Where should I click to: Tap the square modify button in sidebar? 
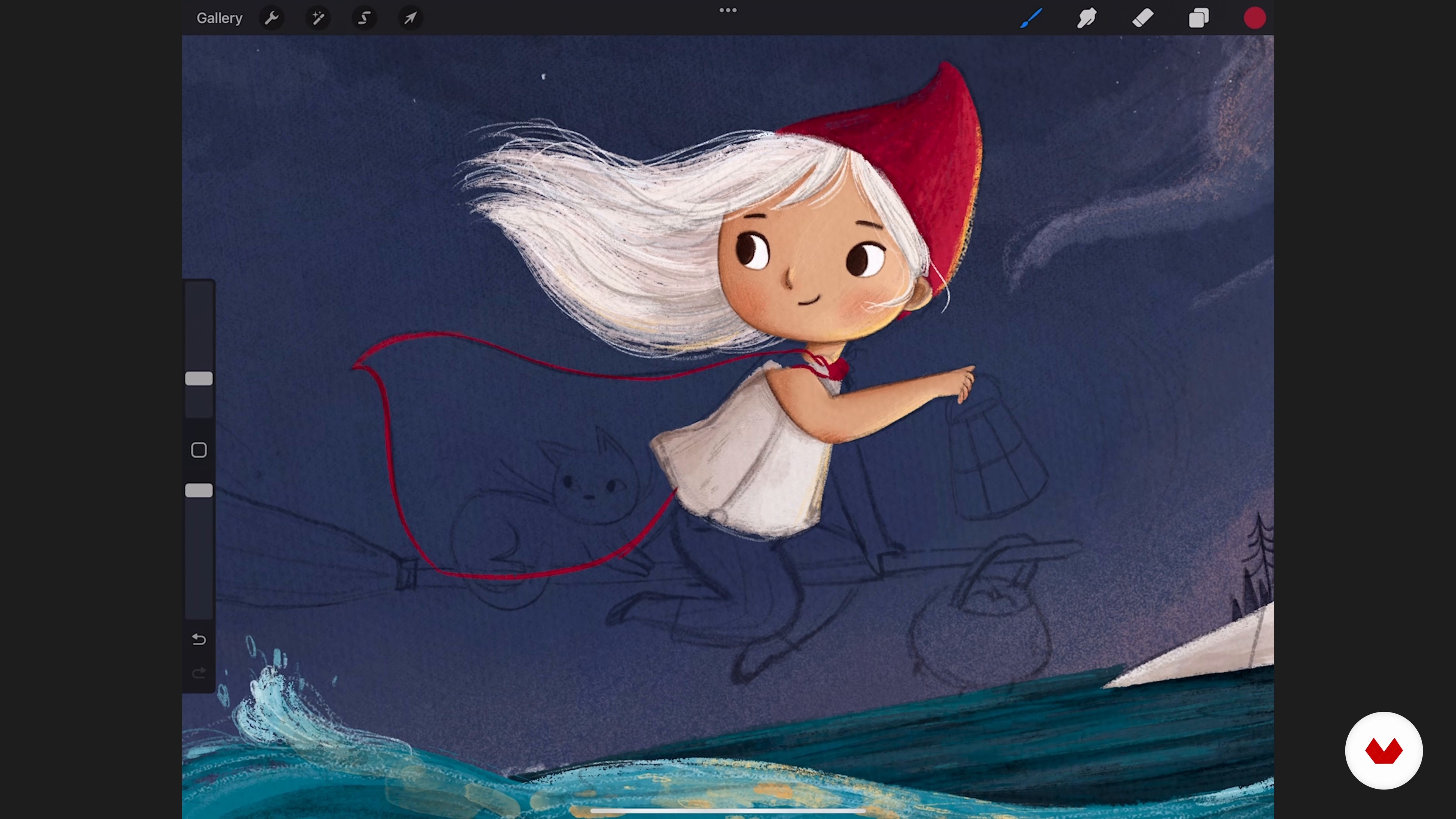tap(199, 450)
